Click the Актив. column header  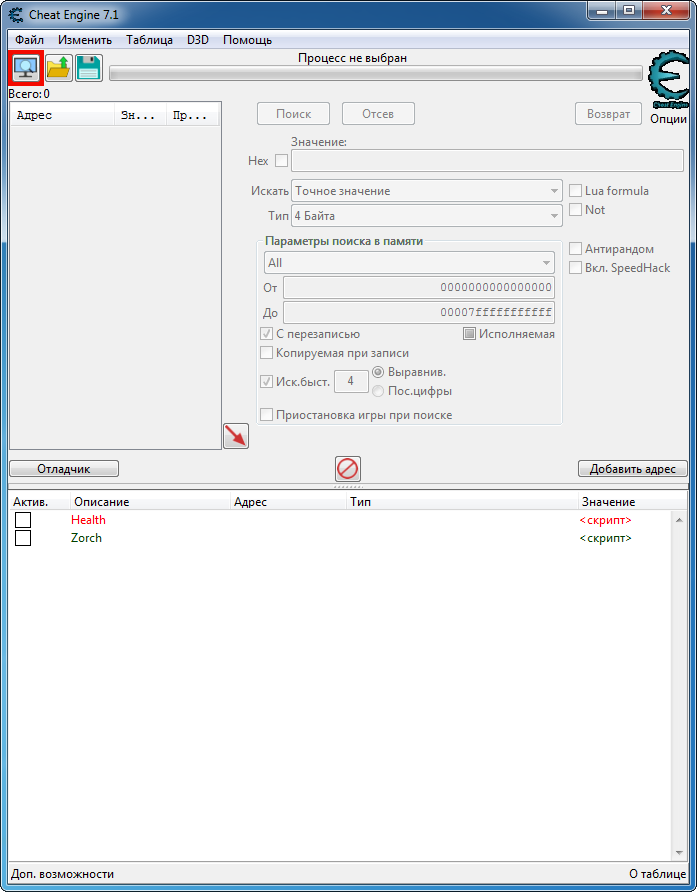pos(39,502)
